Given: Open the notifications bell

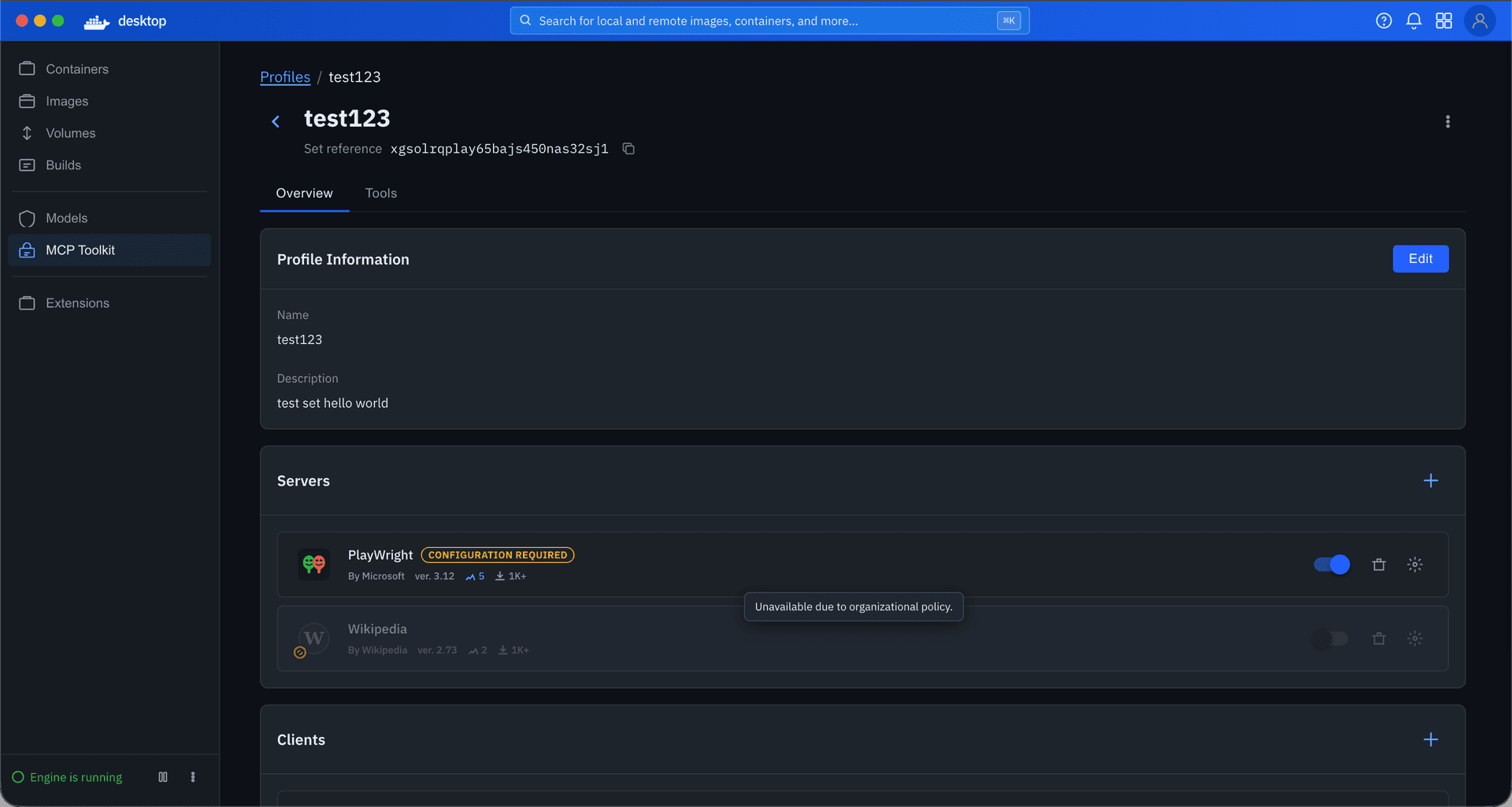Looking at the screenshot, I should 1414,21.
